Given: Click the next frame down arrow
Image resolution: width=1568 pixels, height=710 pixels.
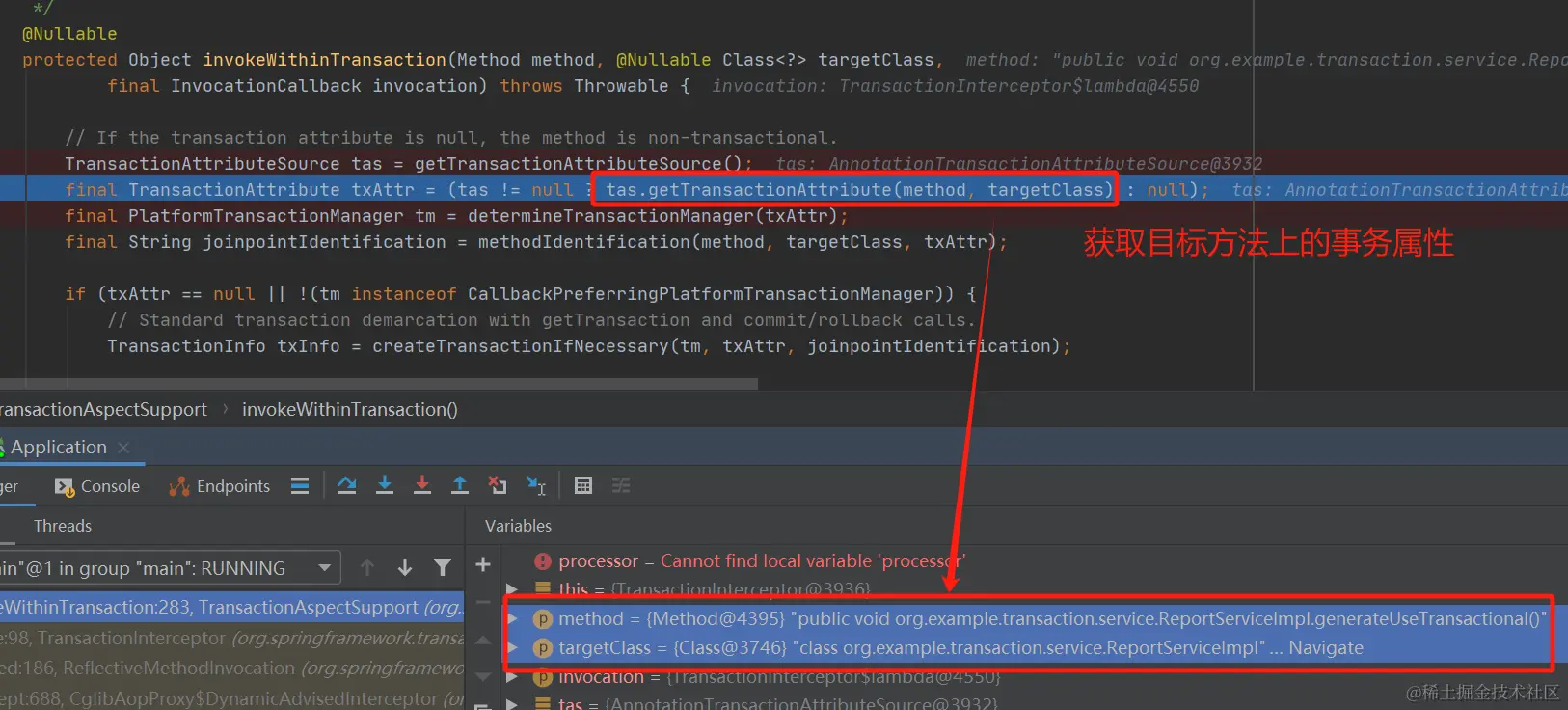Looking at the screenshot, I should click(x=405, y=567).
